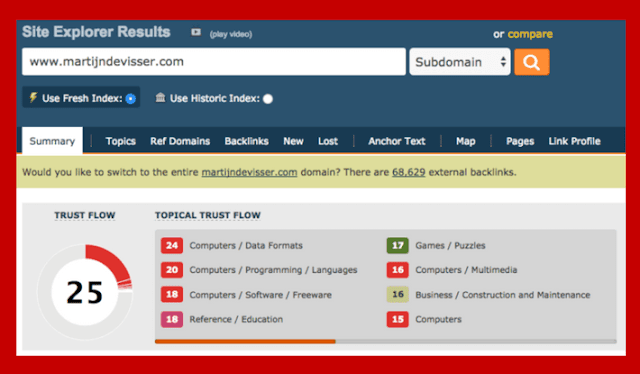640x374 pixels.
Task: Click the URL input field
Action: (214, 62)
